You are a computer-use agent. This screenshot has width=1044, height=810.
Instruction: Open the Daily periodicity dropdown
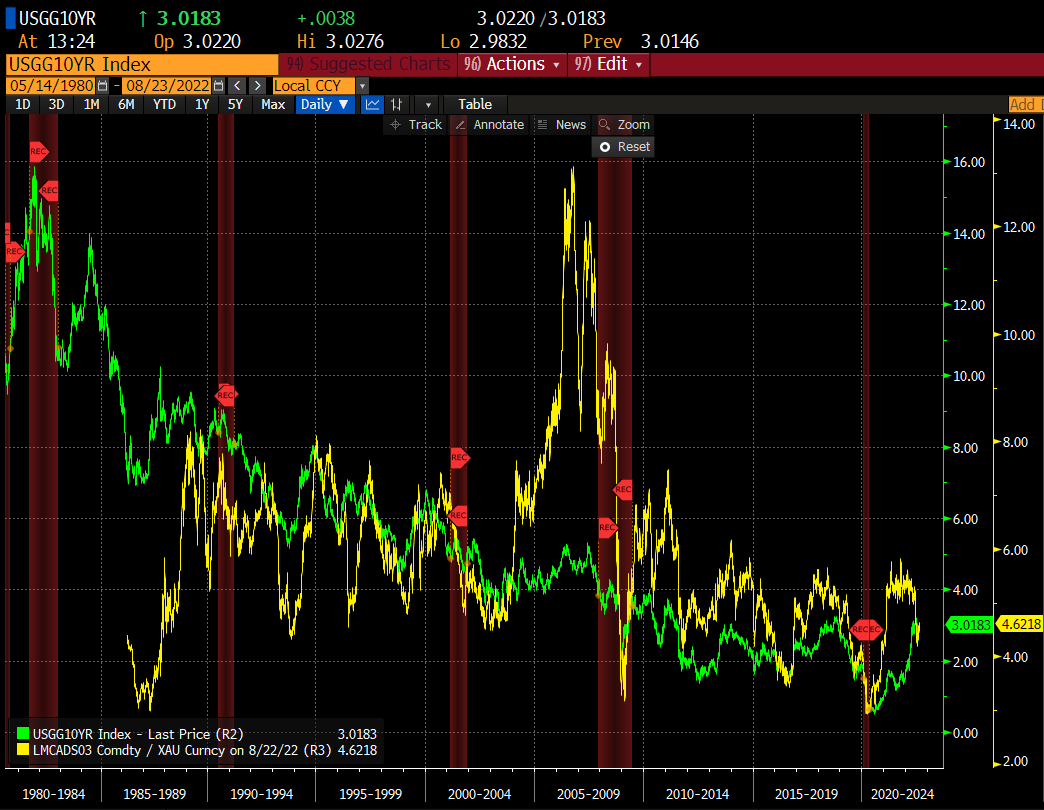click(x=325, y=104)
